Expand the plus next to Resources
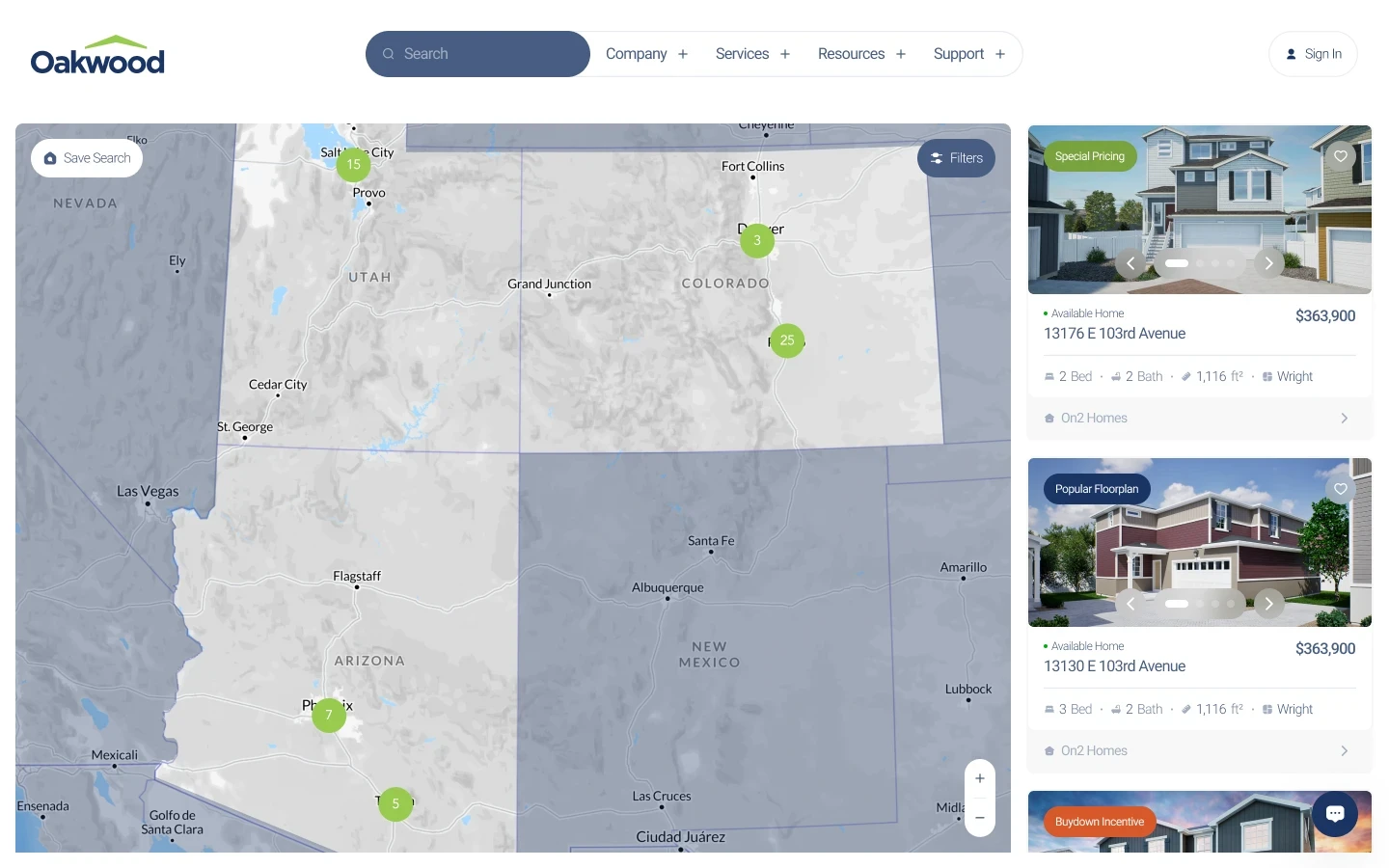The image size is (1389, 868). point(901,54)
